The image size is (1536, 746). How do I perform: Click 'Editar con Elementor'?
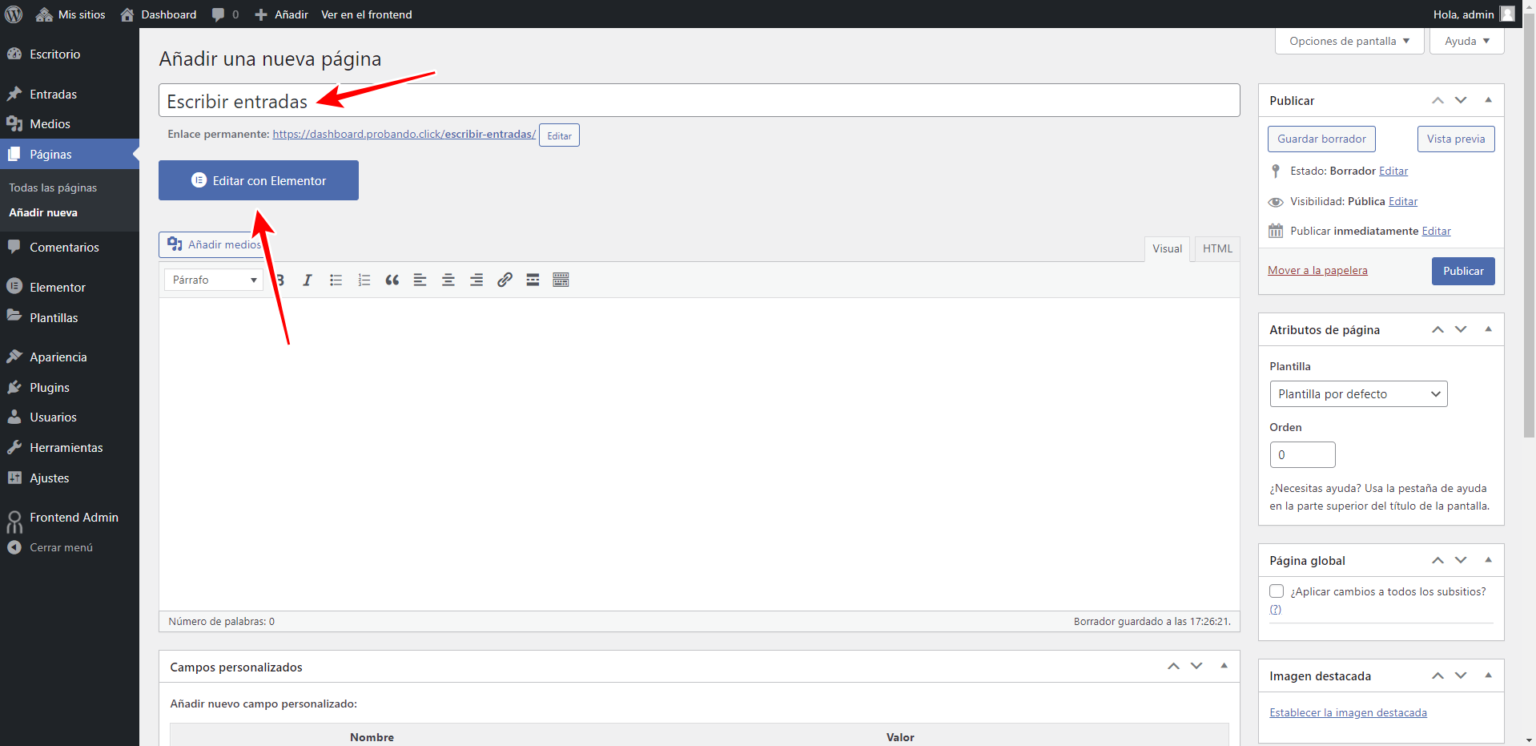258,180
